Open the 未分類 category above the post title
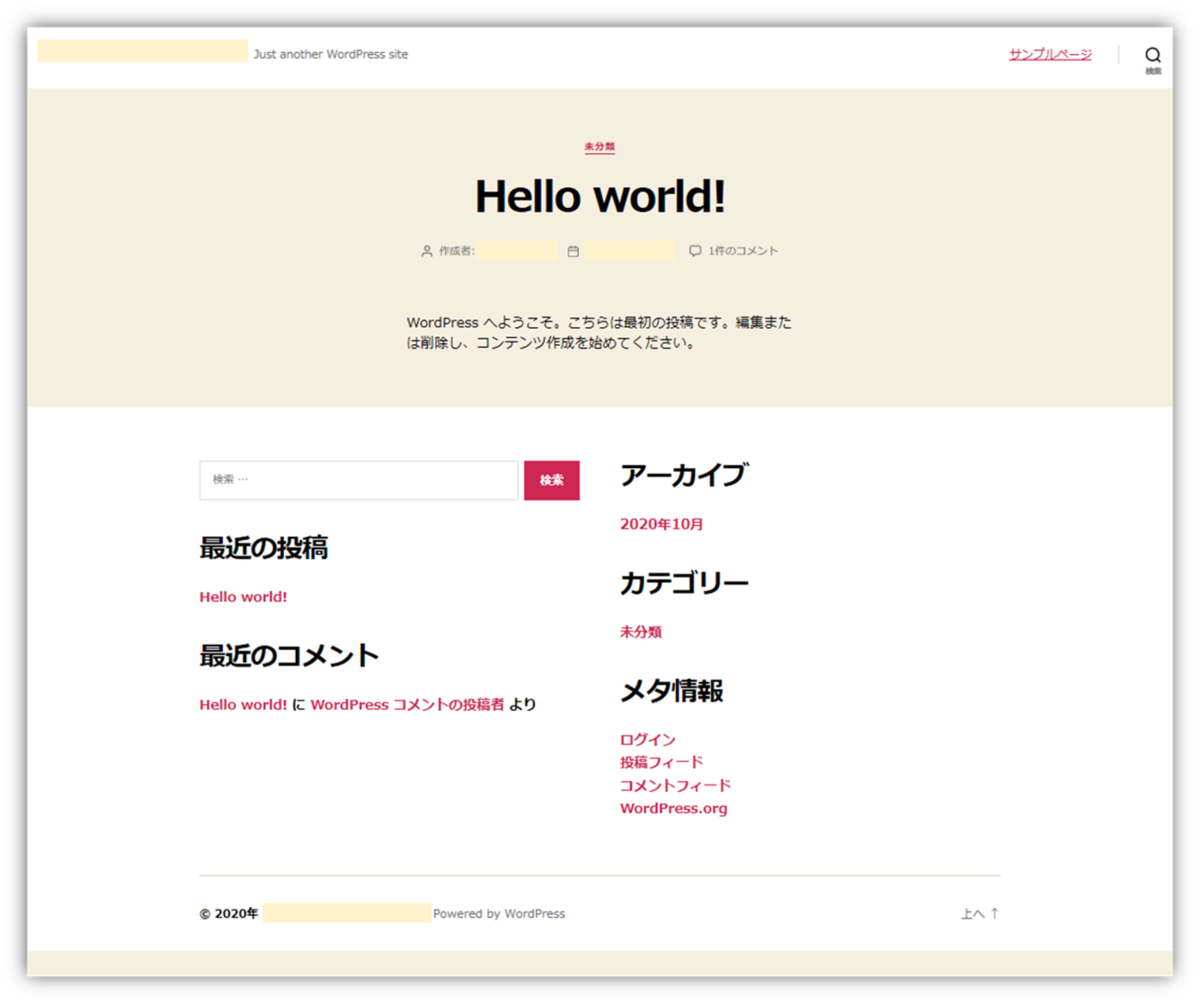This screenshot has width=1200, height=1004. (x=599, y=146)
